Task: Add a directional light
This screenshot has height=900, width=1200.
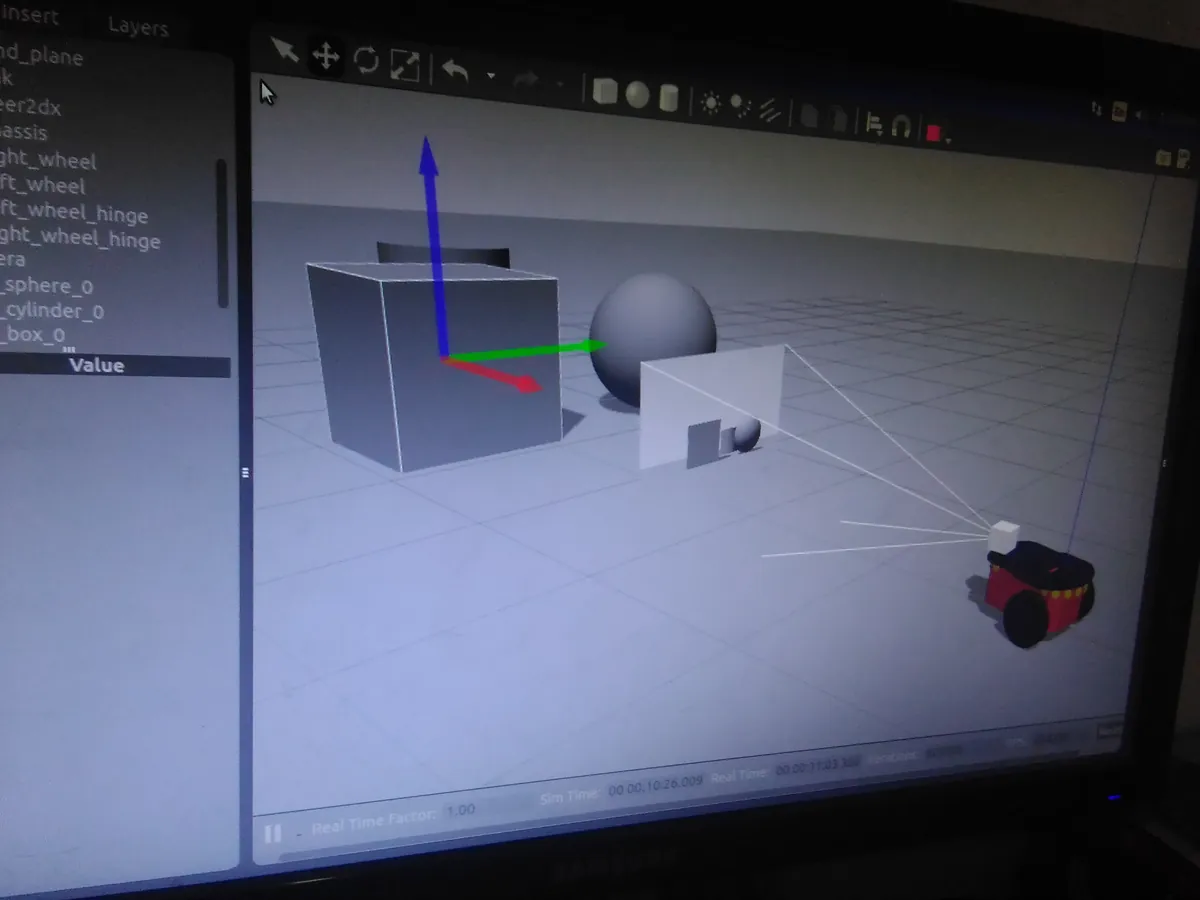Action: point(769,110)
